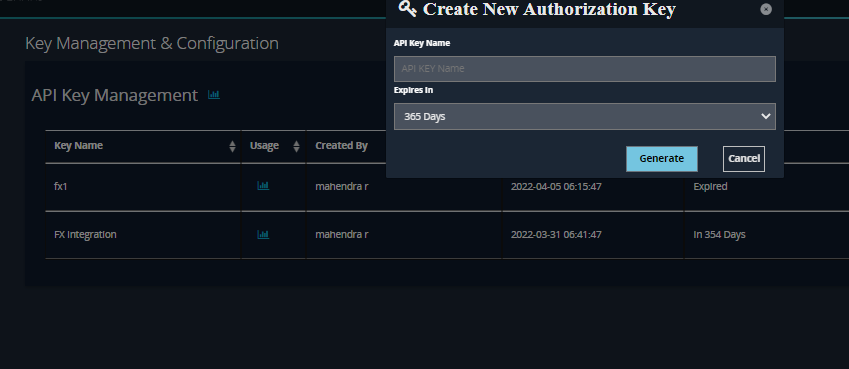Click the Generate button
This screenshot has height=369, width=849.
(662, 159)
